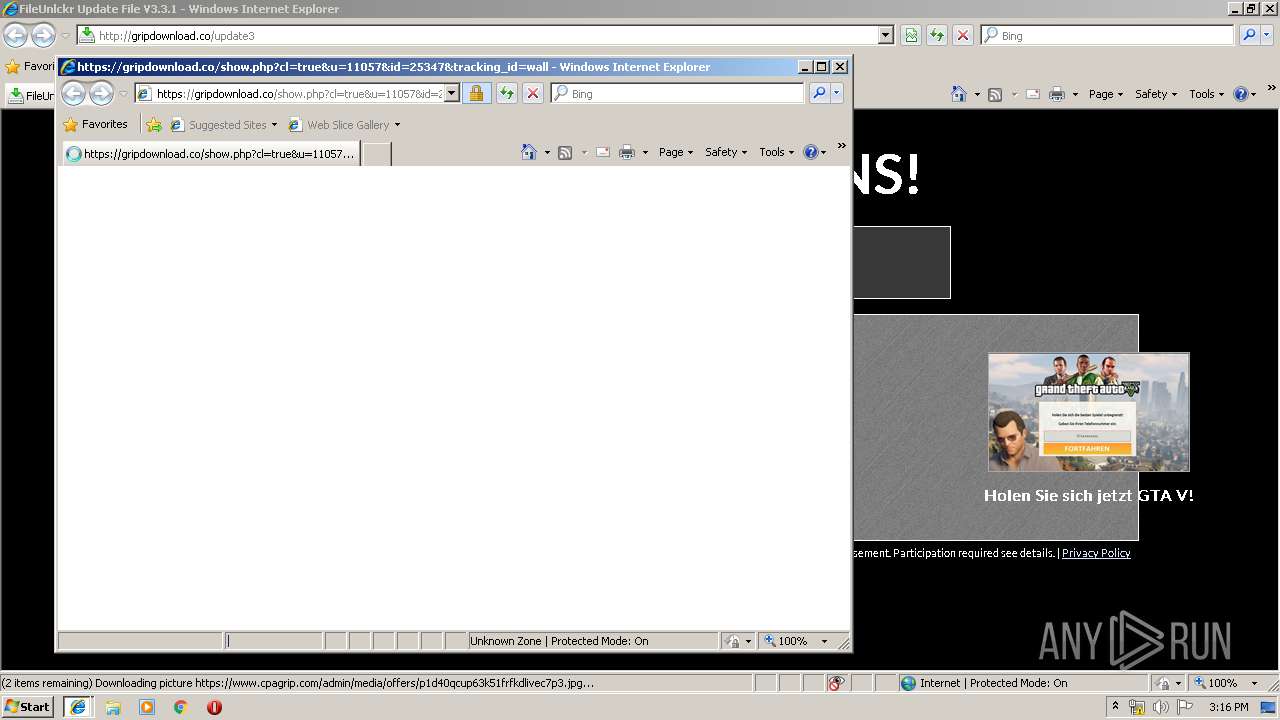Open main window search provider dropdown
Viewport: 1280px width, 720px height.
[x=1268, y=35]
